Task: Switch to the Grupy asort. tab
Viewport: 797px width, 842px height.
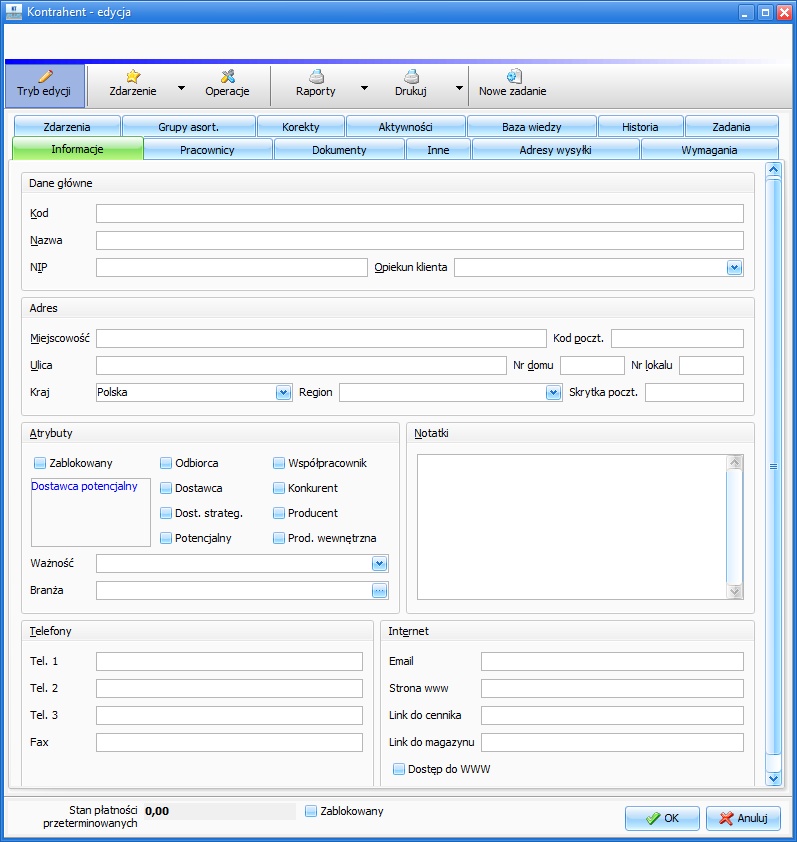Action: tap(189, 127)
